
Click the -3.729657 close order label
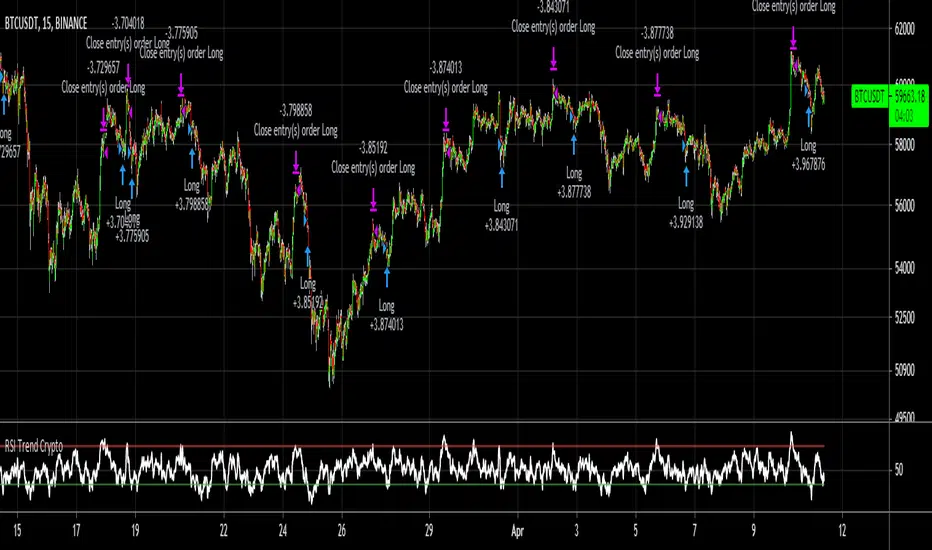[x=103, y=77]
